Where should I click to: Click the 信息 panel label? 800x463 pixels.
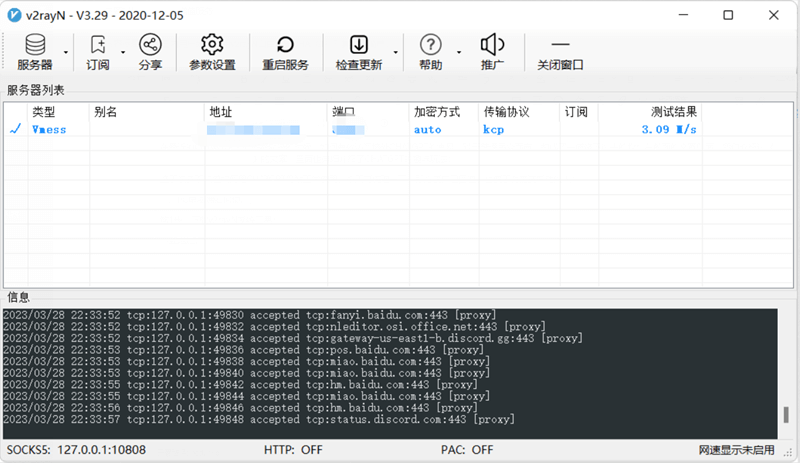tap(18, 297)
